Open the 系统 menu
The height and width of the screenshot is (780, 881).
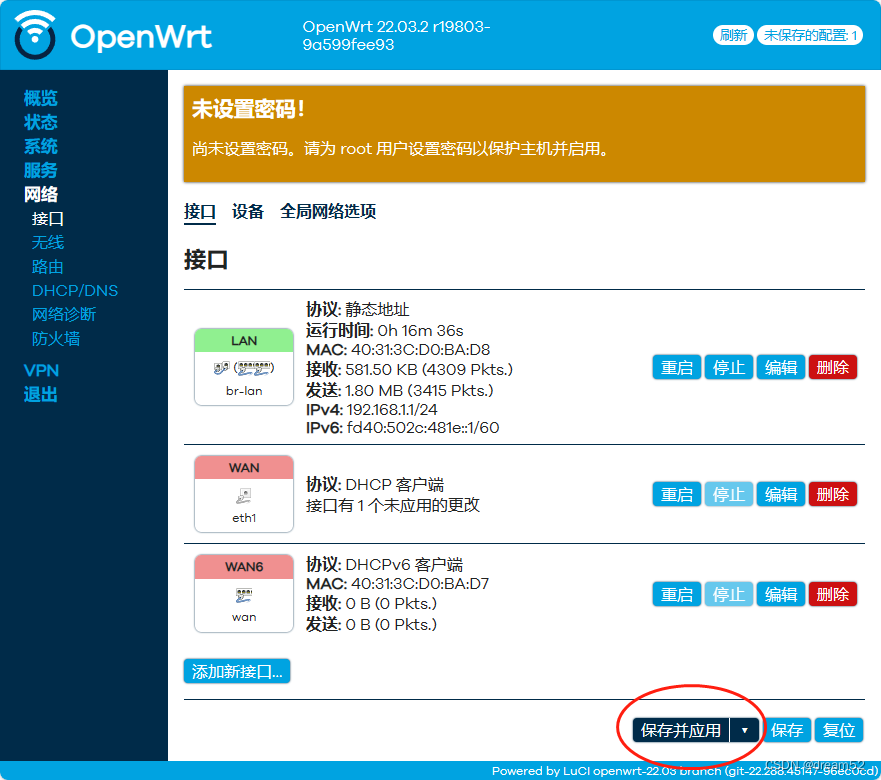click(40, 146)
